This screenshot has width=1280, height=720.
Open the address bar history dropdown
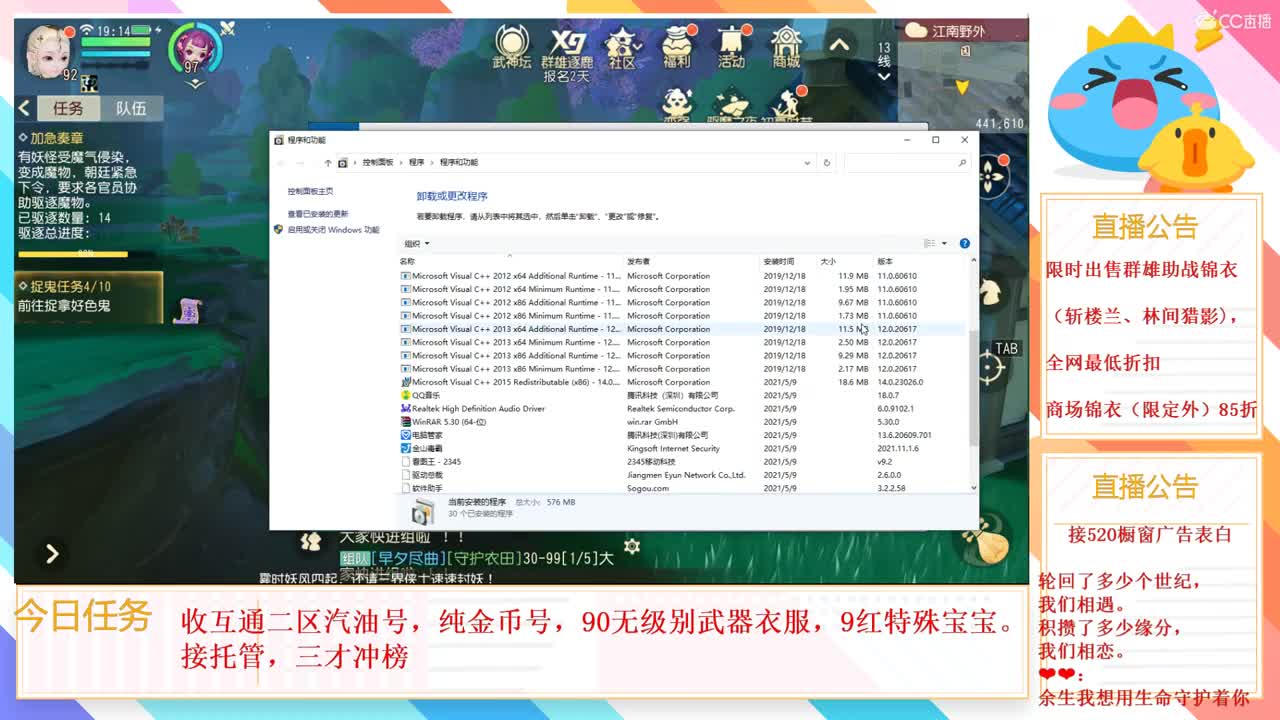click(808, 162)
